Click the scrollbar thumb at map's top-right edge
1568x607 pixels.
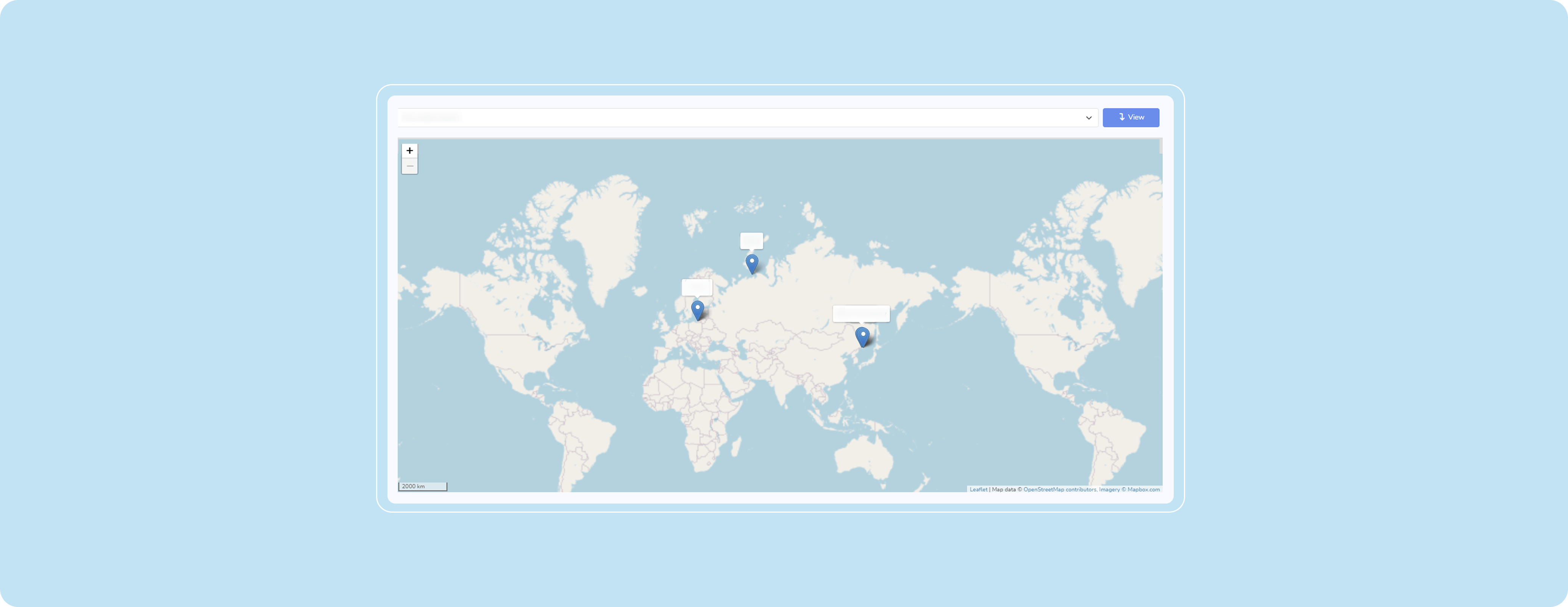(x=1161, y=146)
